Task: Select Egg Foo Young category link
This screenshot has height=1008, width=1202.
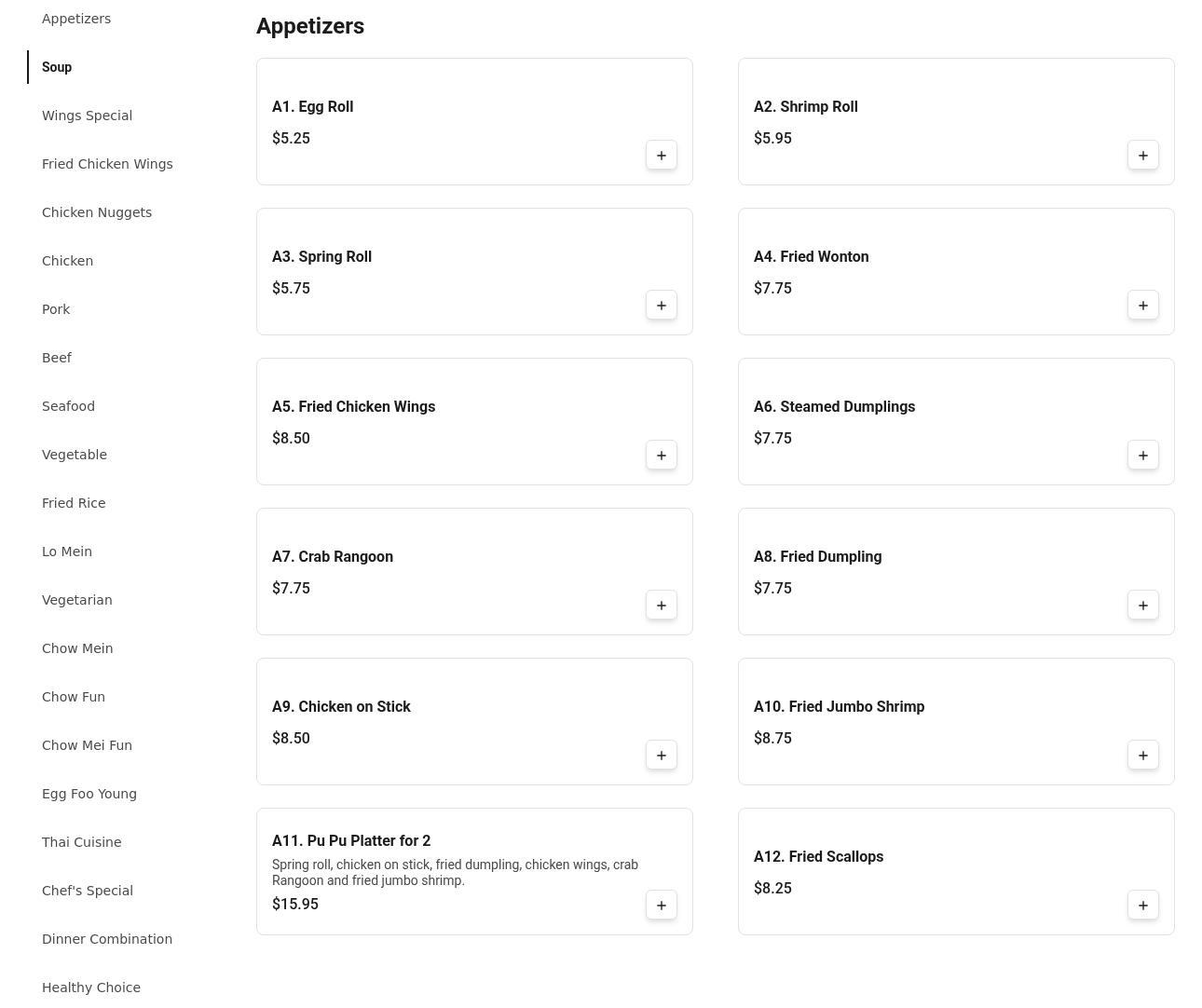Action: point(89,794)
